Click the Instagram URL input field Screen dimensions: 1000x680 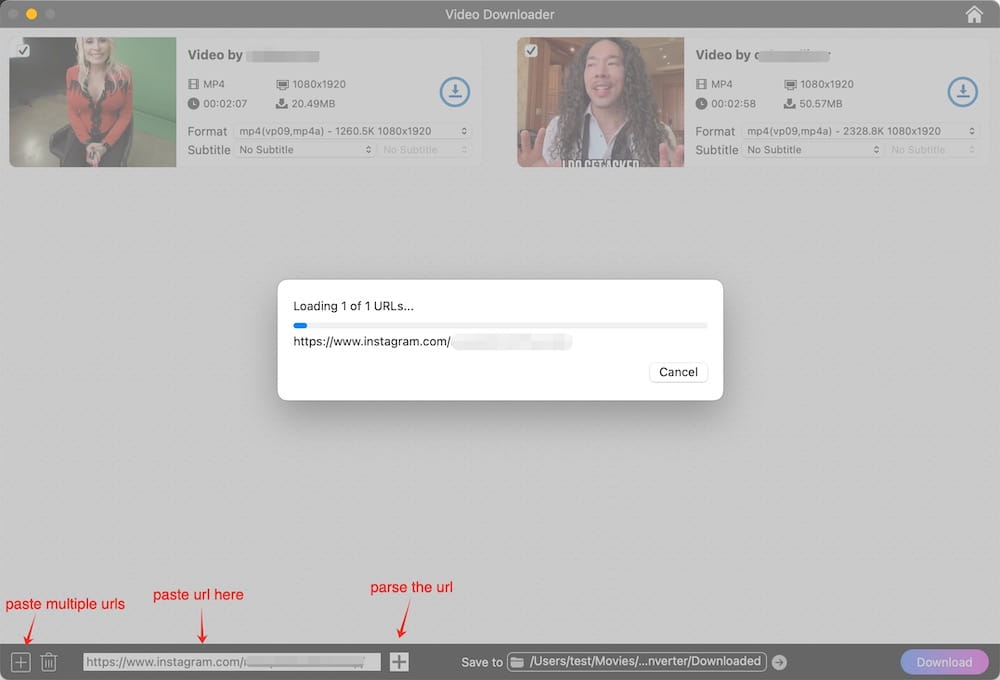pyautogui.click(x=231, y=662)
